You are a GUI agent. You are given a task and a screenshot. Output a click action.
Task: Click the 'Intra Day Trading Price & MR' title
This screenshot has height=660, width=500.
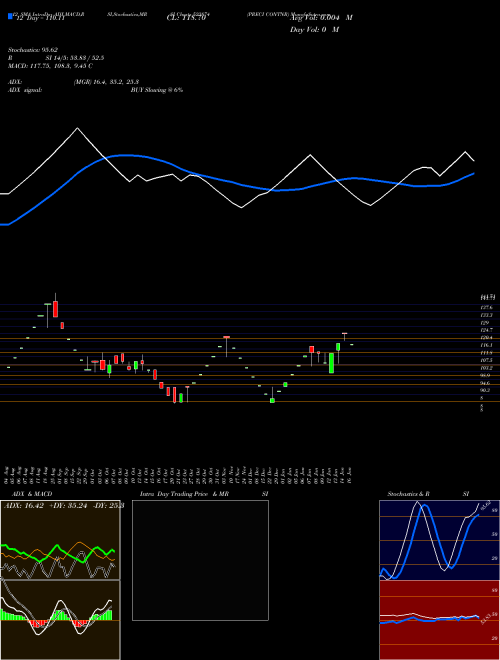point(184,494)
